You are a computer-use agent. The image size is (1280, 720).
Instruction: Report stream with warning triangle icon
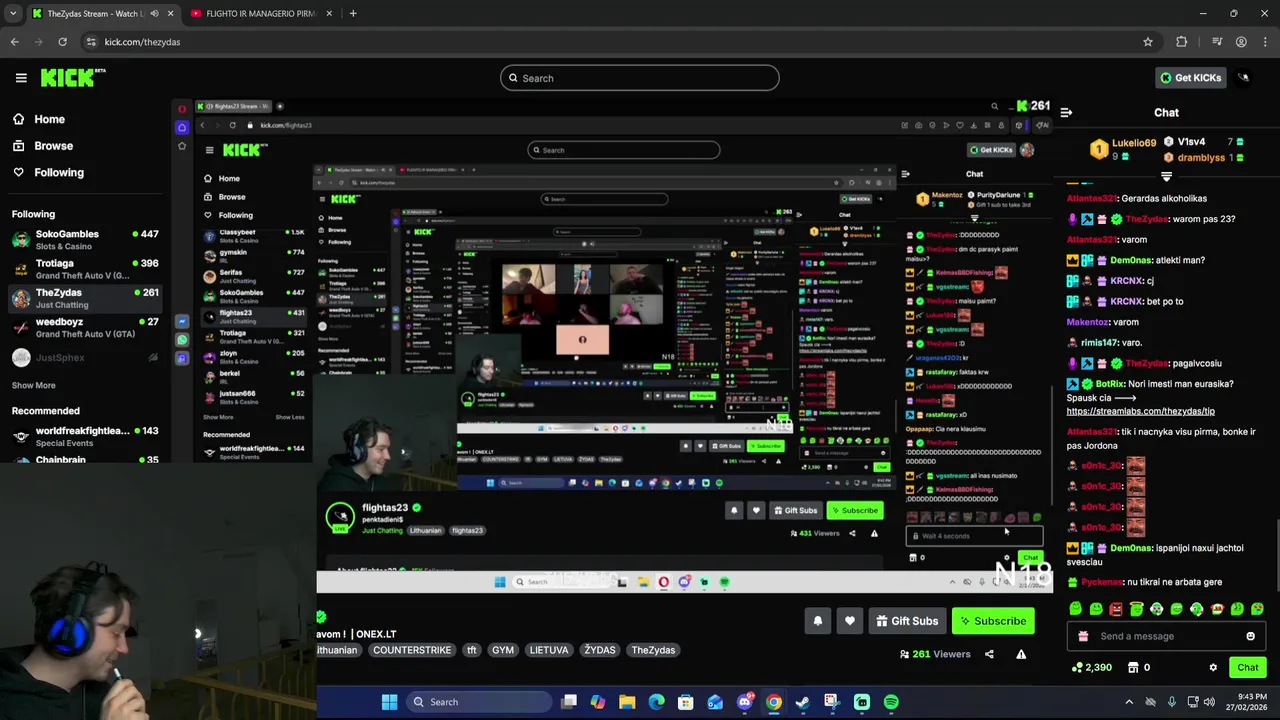click(1021, 654)
